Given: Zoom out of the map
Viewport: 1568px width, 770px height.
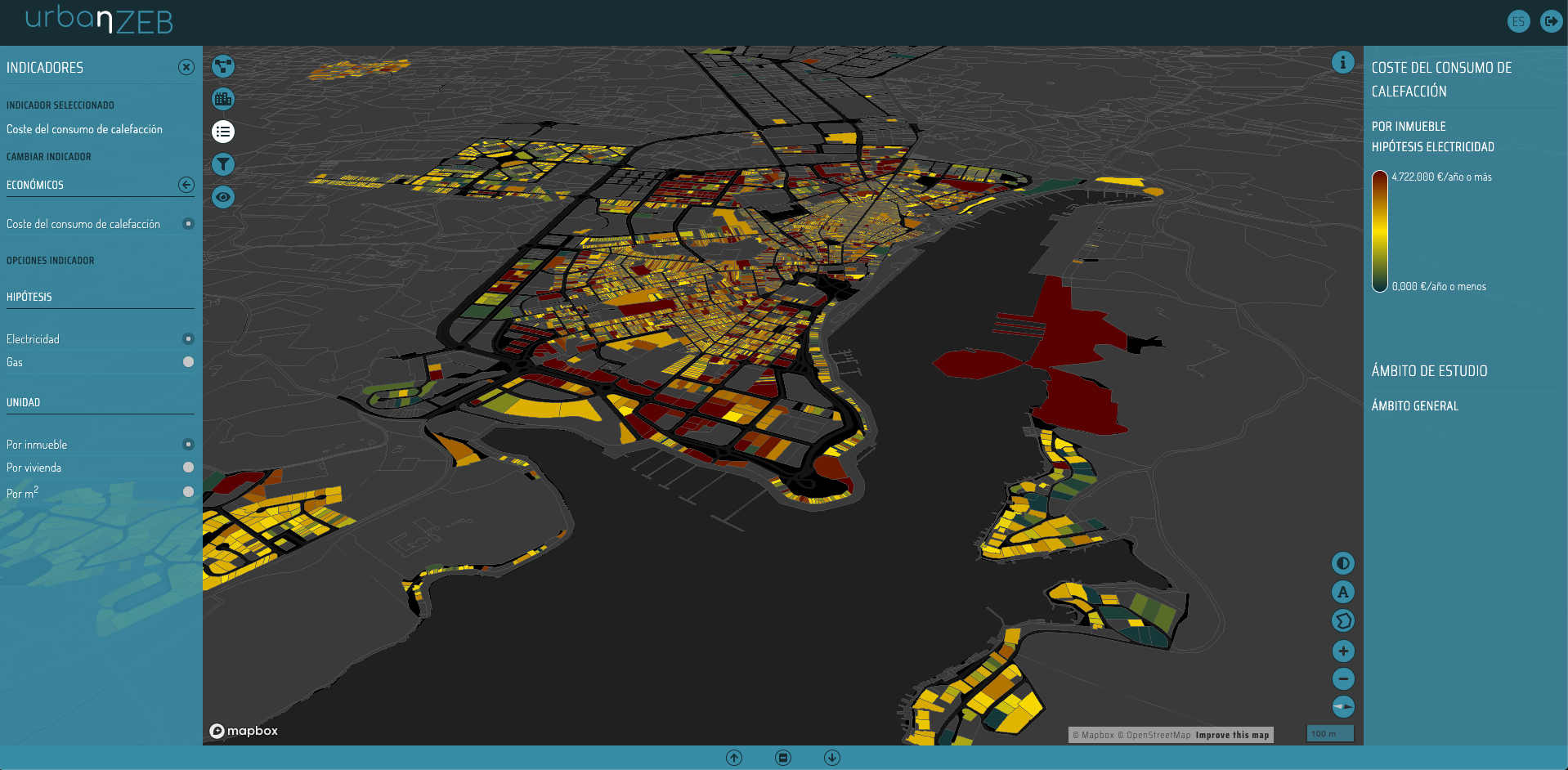Looking at the screenshot, I should [x=1343, y=678].
